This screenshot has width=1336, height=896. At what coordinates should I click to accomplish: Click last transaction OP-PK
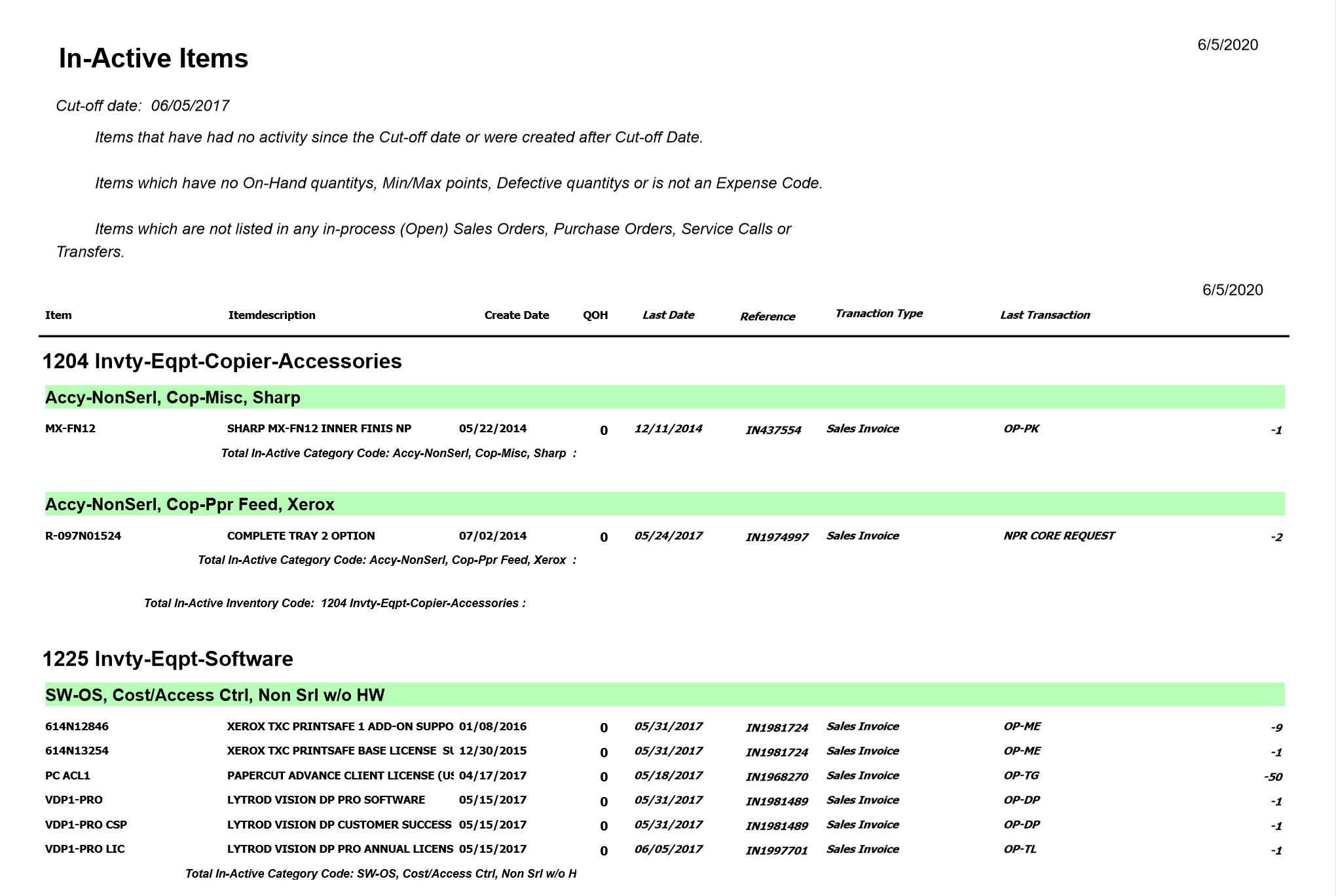[x=1021, y=428]
